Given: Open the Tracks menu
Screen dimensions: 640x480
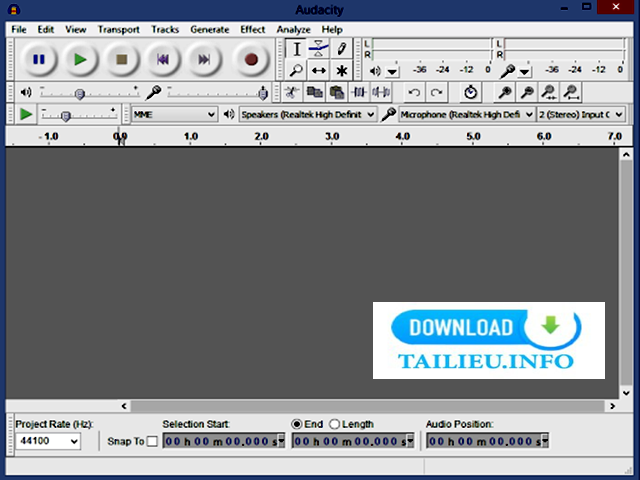Looking at the screenshot, I should click(x=165, y=29).
